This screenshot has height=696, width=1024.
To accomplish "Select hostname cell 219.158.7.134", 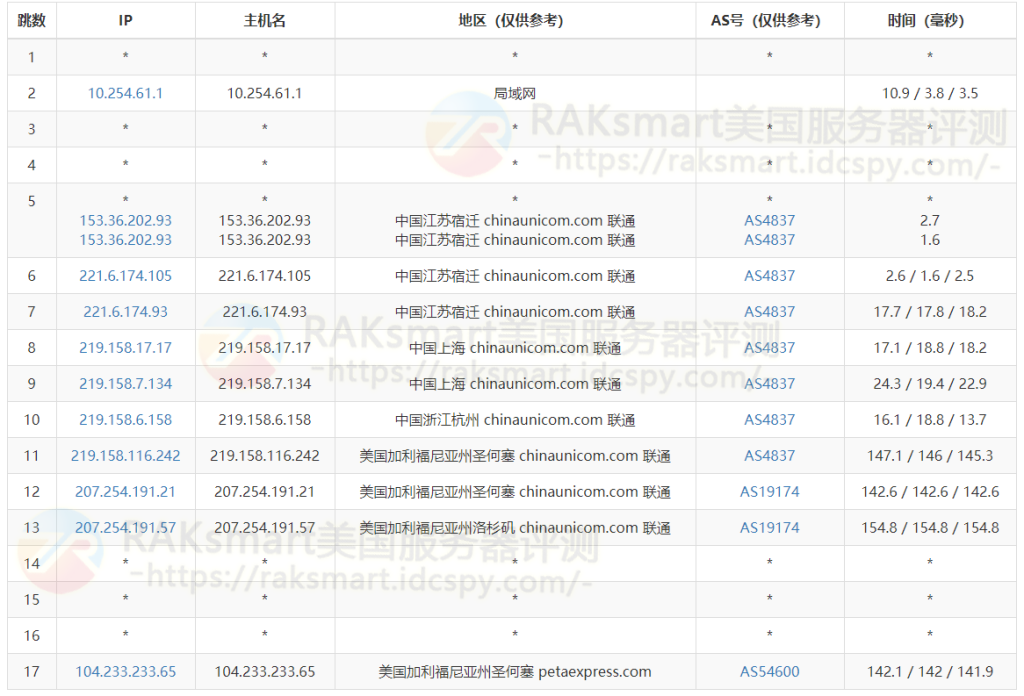I will (264, 384).
